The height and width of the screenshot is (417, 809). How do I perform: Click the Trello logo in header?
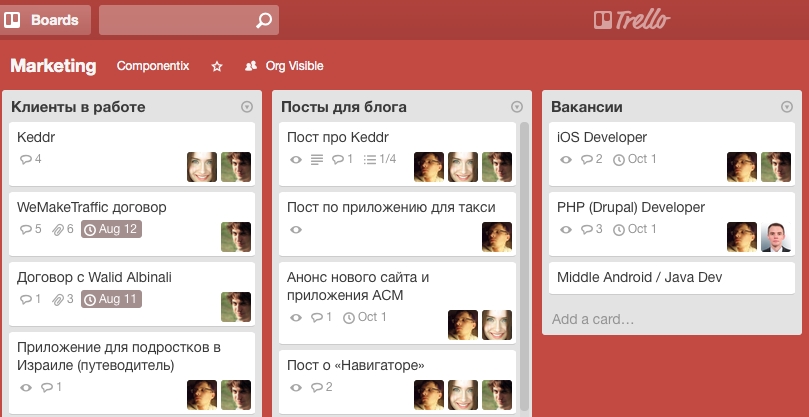[631, 20]
